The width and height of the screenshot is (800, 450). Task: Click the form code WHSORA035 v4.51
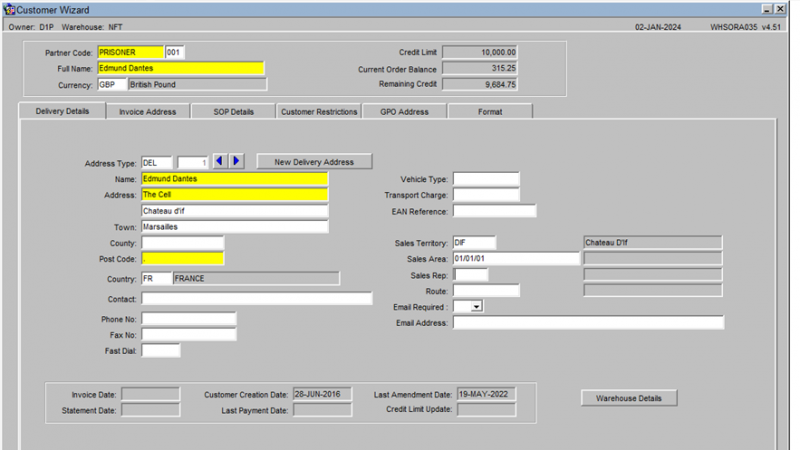click(745, 27)
